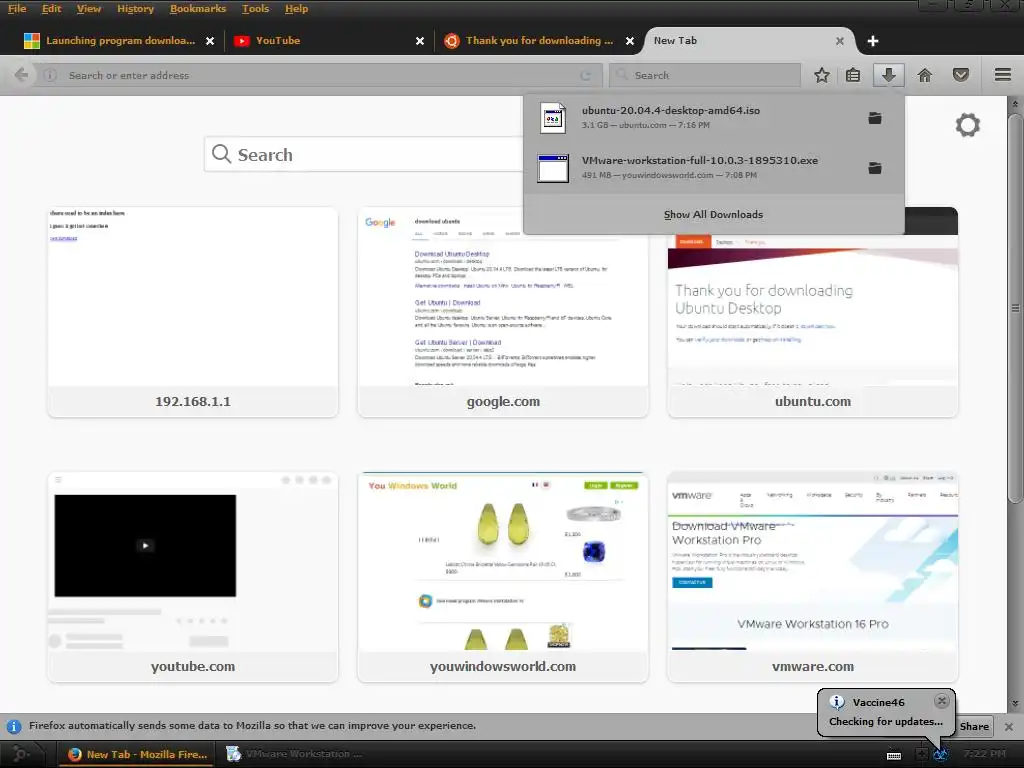Open the 192.168.1.1 tile

tap(193, 312)
